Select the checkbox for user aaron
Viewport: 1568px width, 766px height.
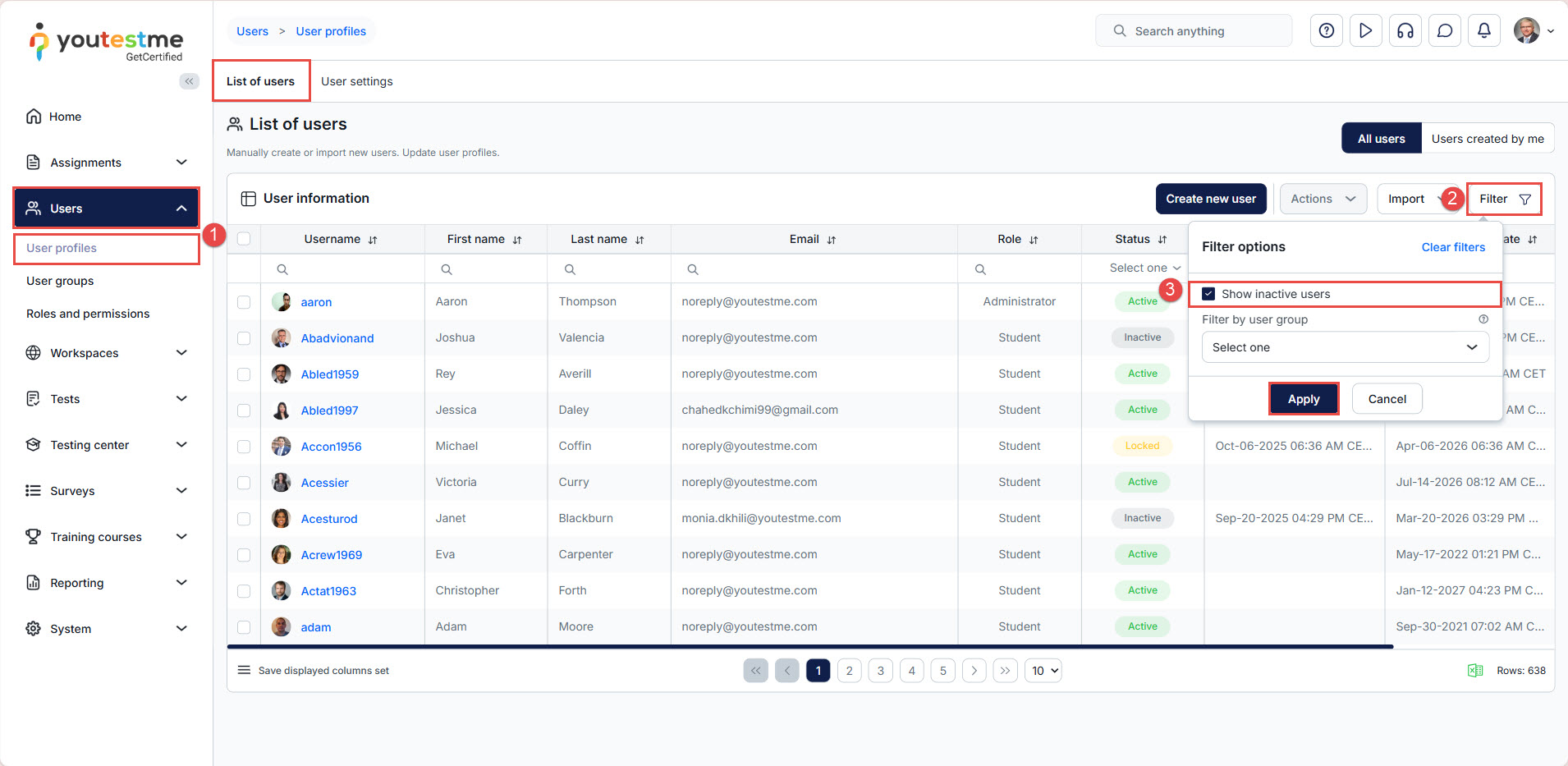click(244, 302)
